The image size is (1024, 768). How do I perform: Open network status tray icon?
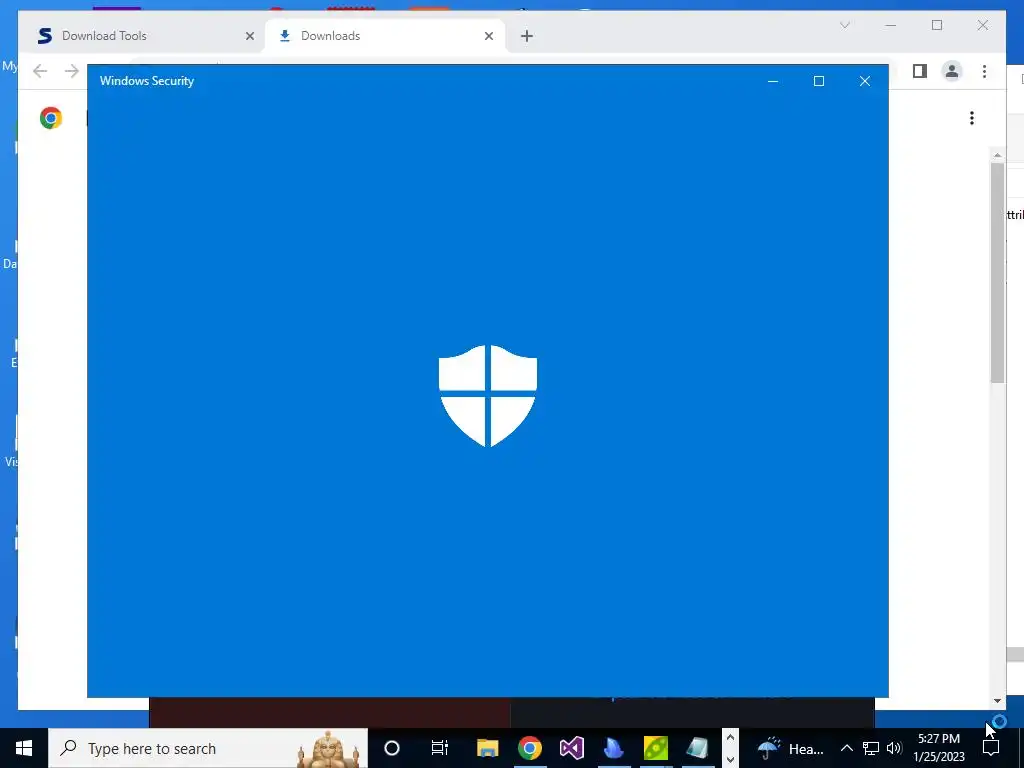pyautogui.click(x=871, y=748)
